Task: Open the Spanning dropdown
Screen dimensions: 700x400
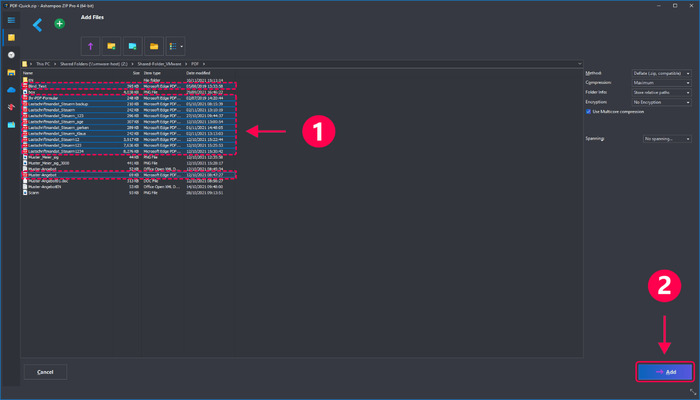Action: coord(667,139)
